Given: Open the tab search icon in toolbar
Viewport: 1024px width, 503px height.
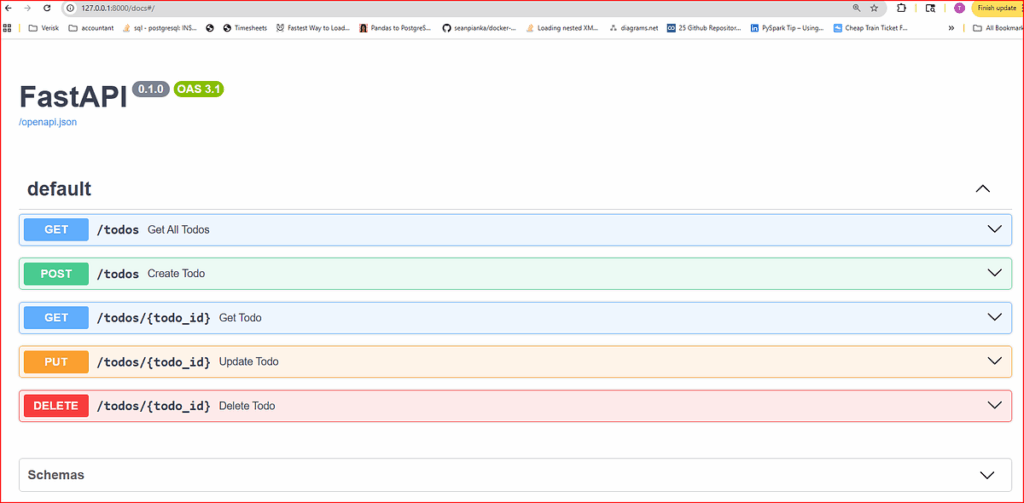Looking at the screenshot, I should pos(931,8).
